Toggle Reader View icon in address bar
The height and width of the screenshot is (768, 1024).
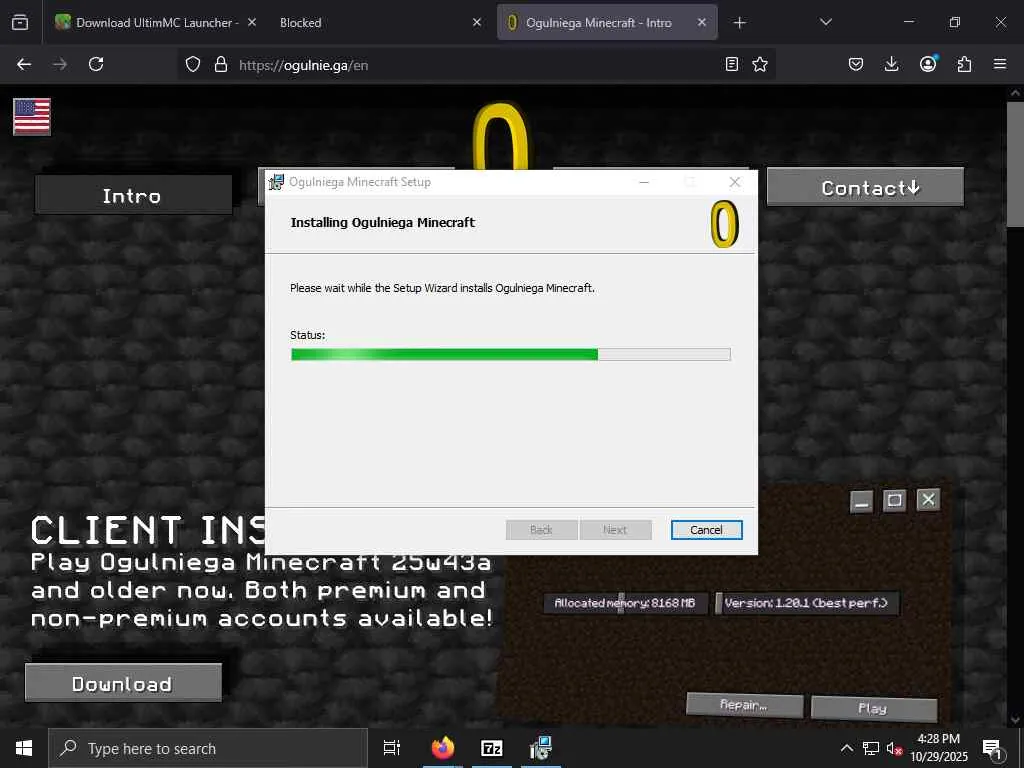[731, 64]
